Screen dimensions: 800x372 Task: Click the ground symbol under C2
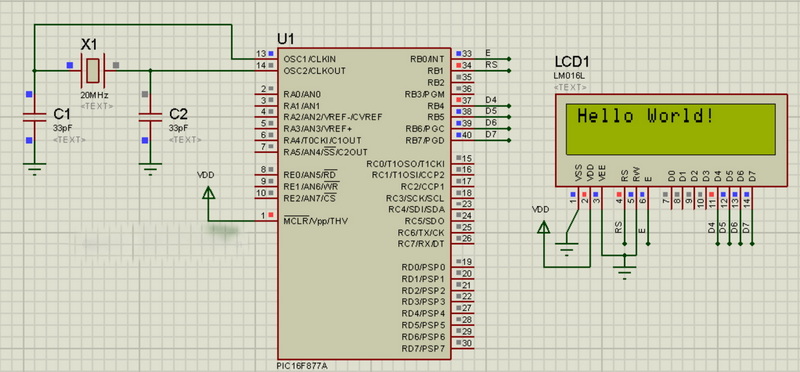click(x=150, y=169)
